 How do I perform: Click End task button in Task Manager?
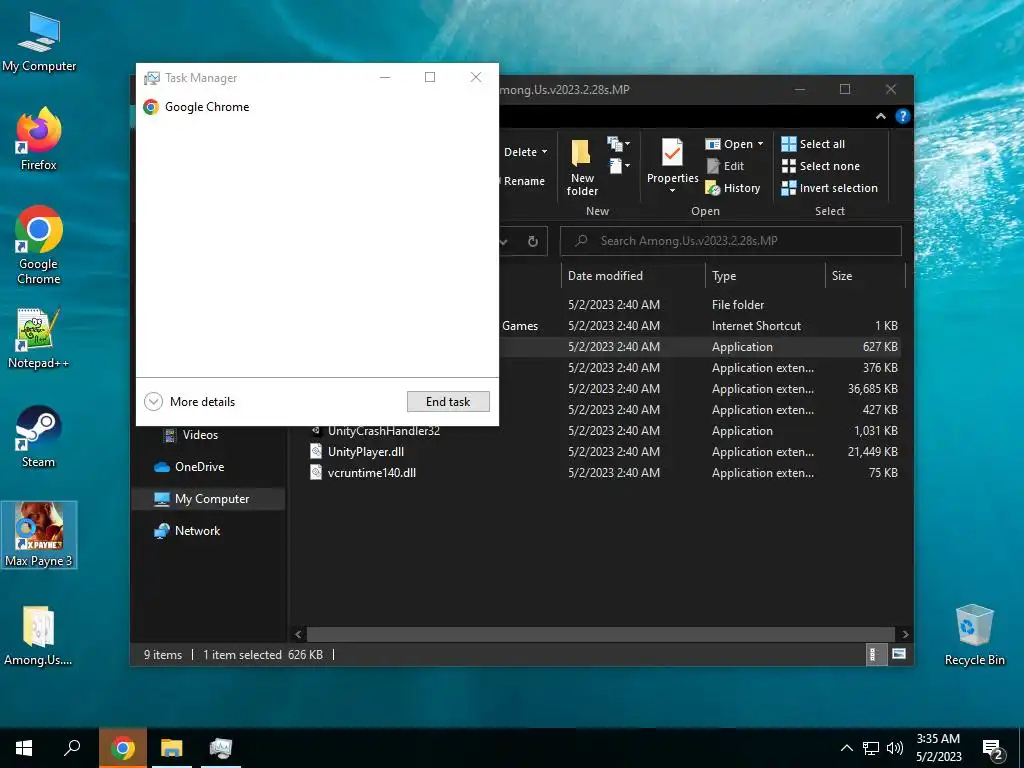click(448, 402)
